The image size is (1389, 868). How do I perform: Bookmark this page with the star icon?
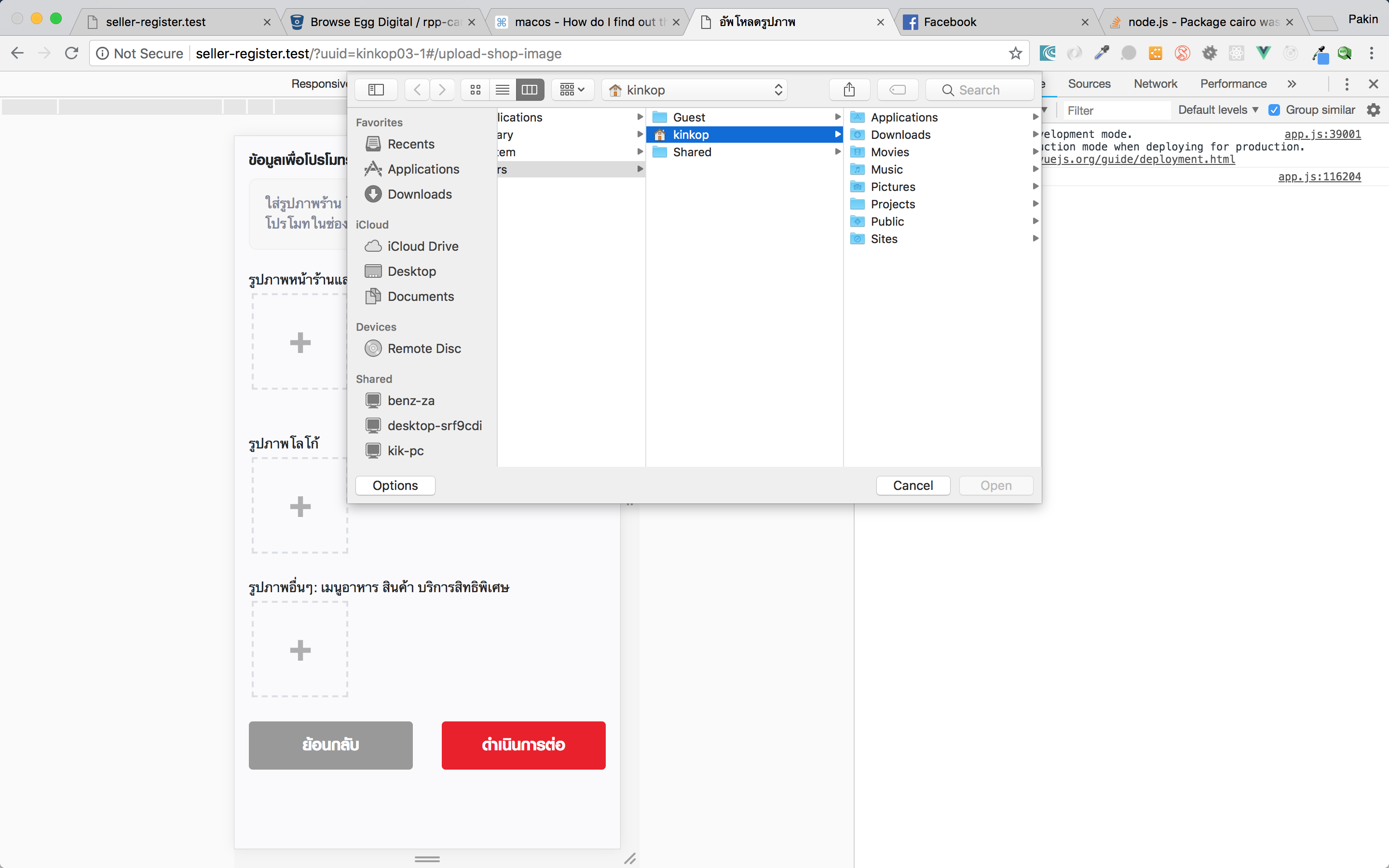1015,54
